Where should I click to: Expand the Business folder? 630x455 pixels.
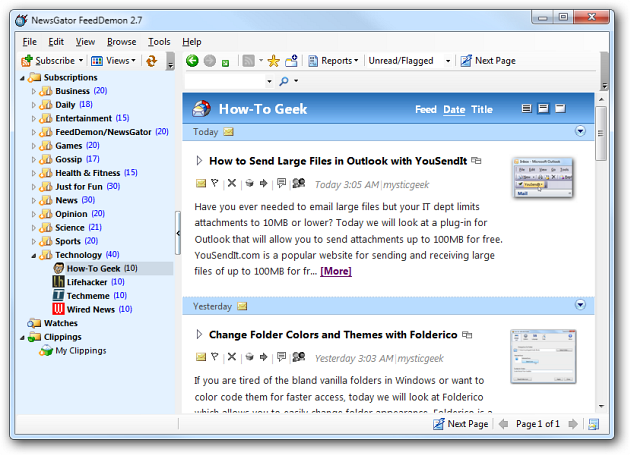[34, 91]
